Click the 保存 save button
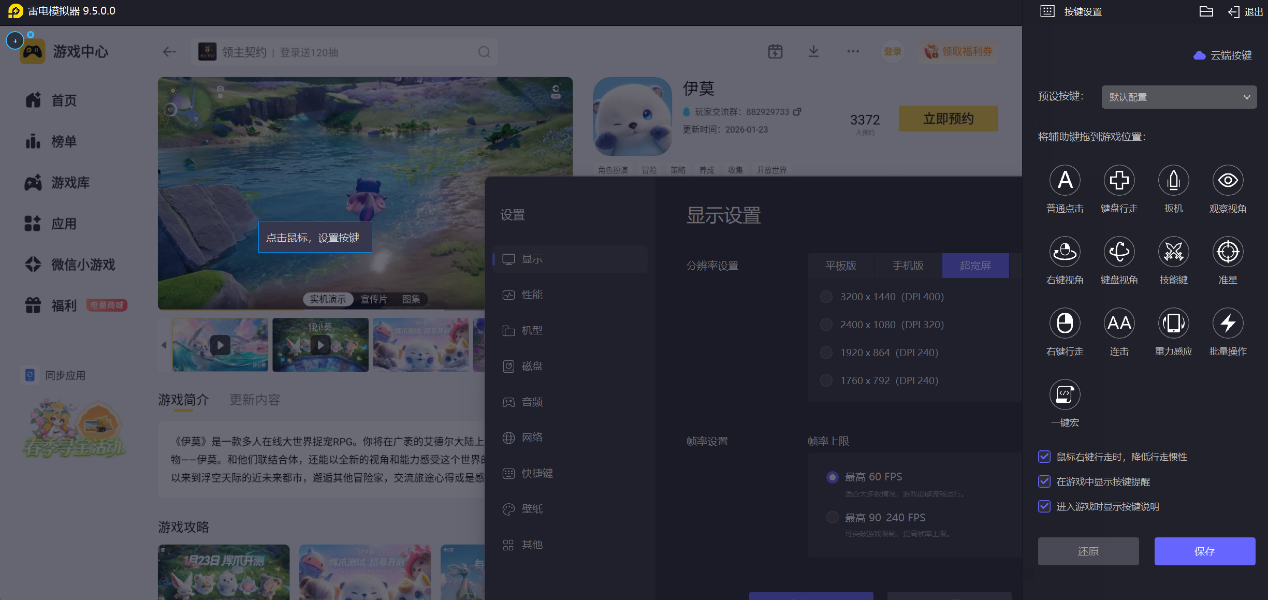 point(1205,551)
